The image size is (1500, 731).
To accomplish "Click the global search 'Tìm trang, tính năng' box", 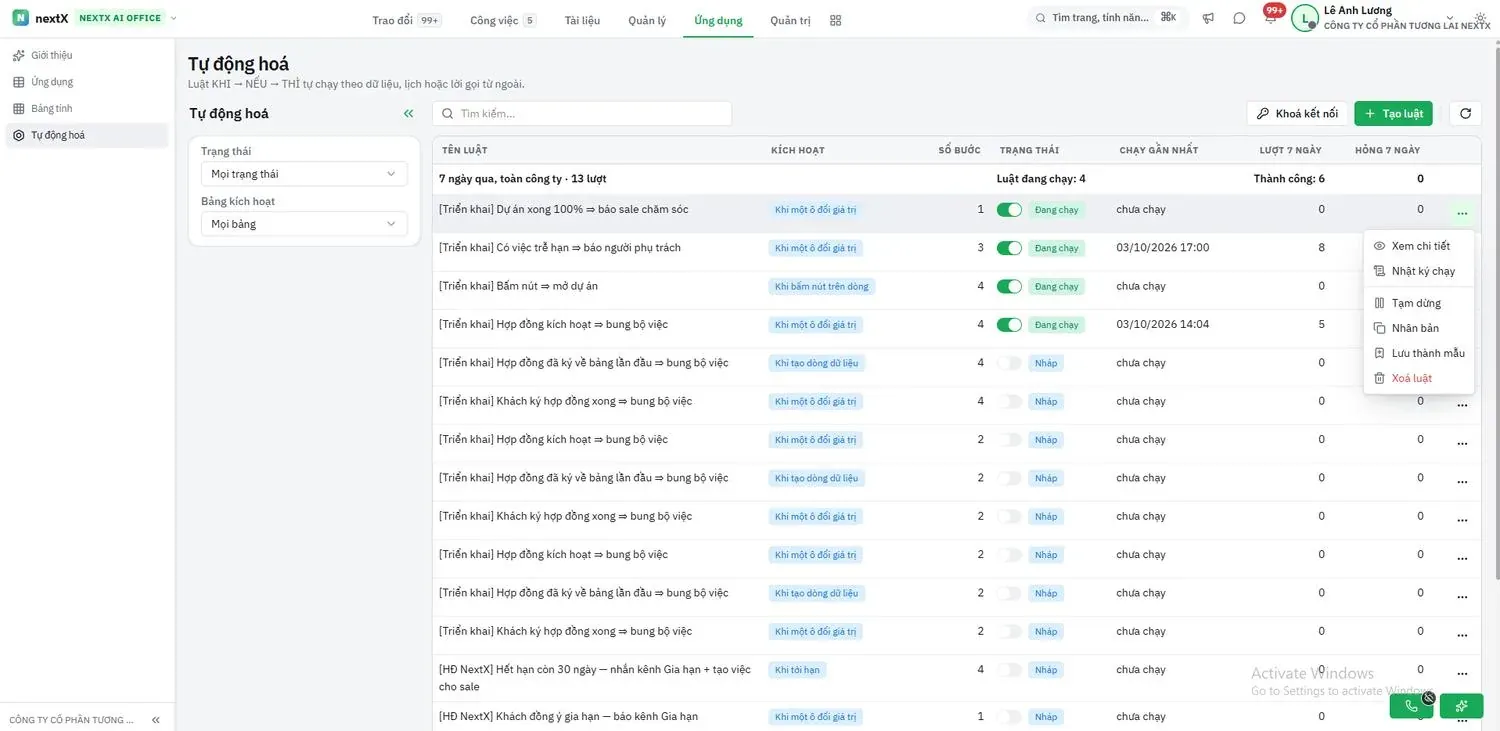I will click(x=1108, y=18).
